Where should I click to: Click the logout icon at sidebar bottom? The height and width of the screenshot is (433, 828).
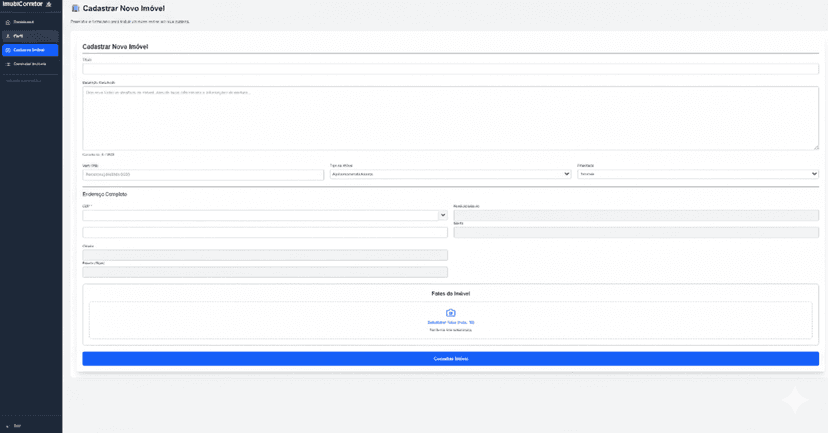point(8,426)
